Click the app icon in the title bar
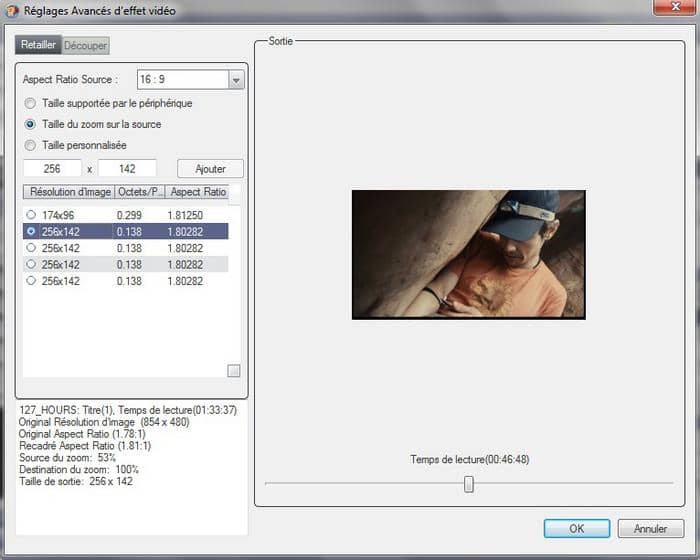 click(x=12, y=11)
